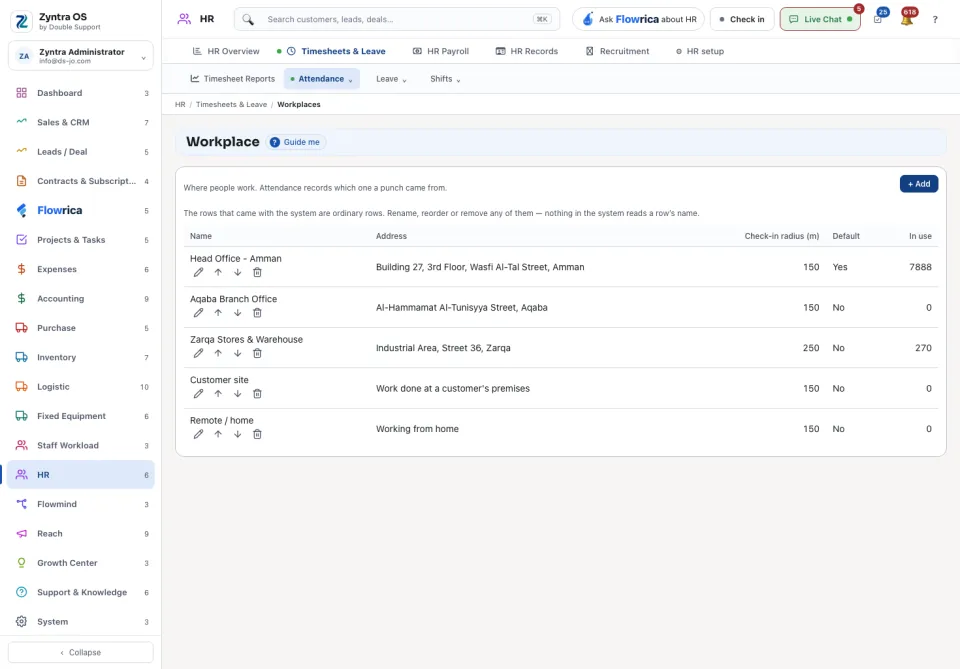The height and width of the screenshot is (669, 960).
Task: Open System in the sidebar
Action: pos(81,622)
